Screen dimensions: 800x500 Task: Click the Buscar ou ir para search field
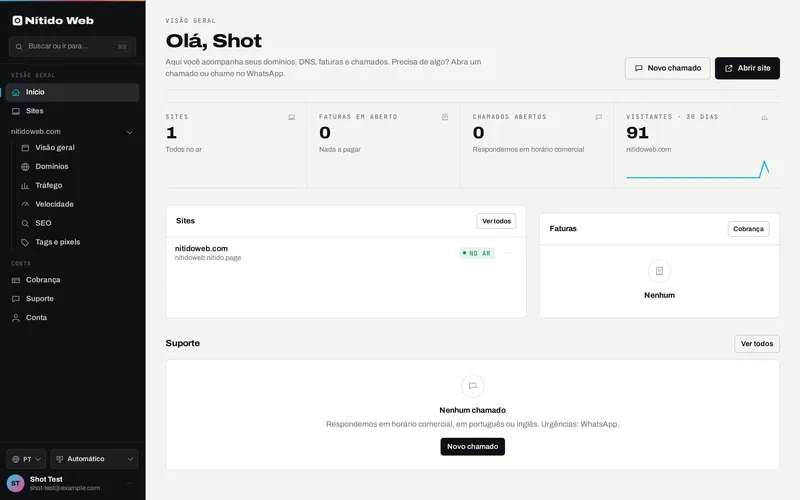pos(72,46)
